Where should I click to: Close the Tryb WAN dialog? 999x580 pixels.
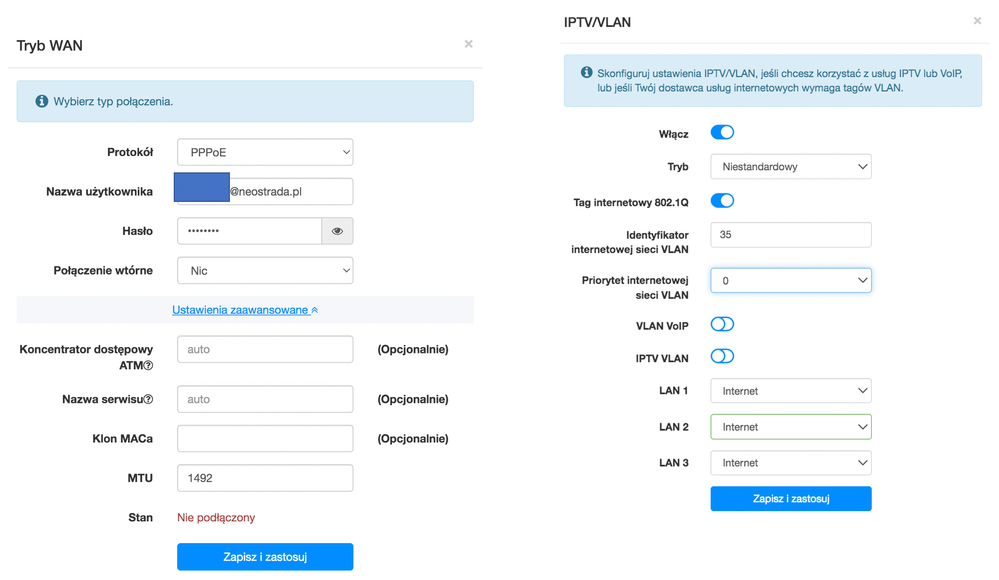468,44
